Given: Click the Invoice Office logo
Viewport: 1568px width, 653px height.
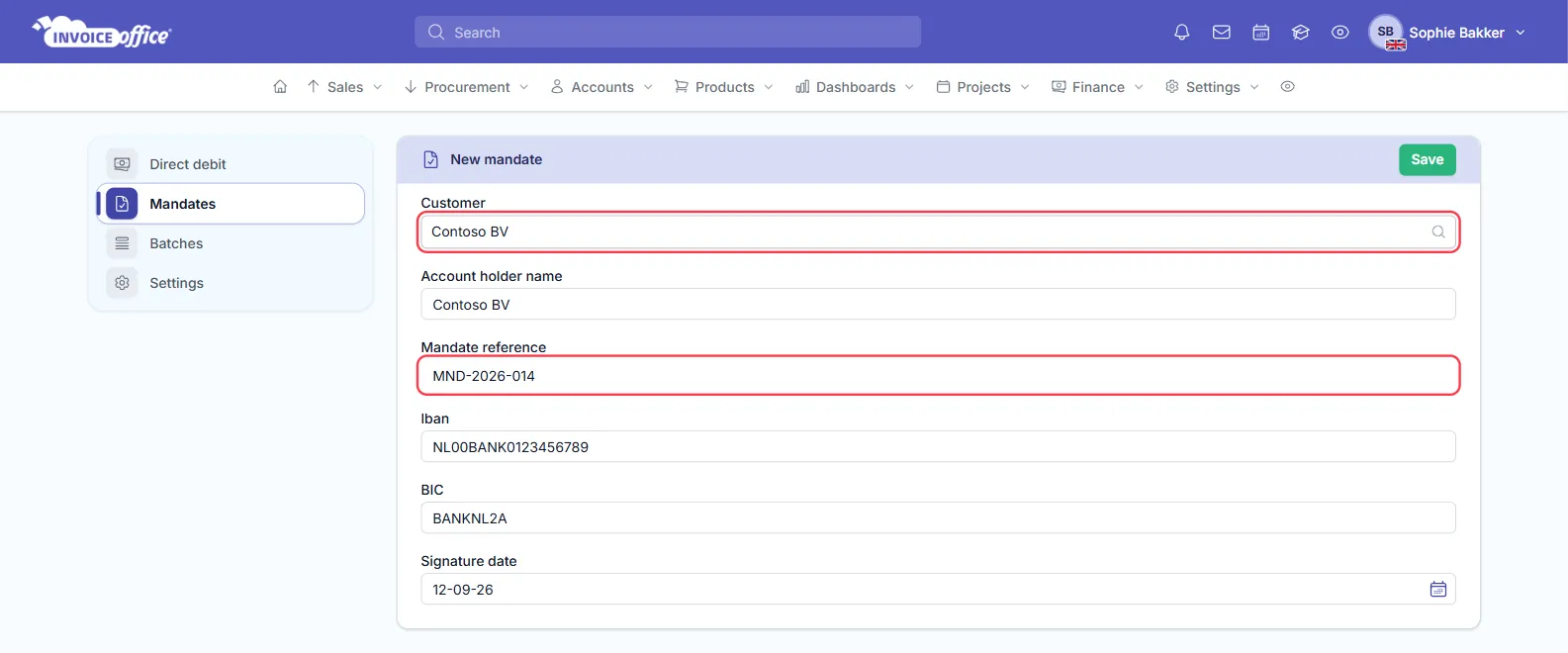Looking at the screenshot, I should click(102, 32).
